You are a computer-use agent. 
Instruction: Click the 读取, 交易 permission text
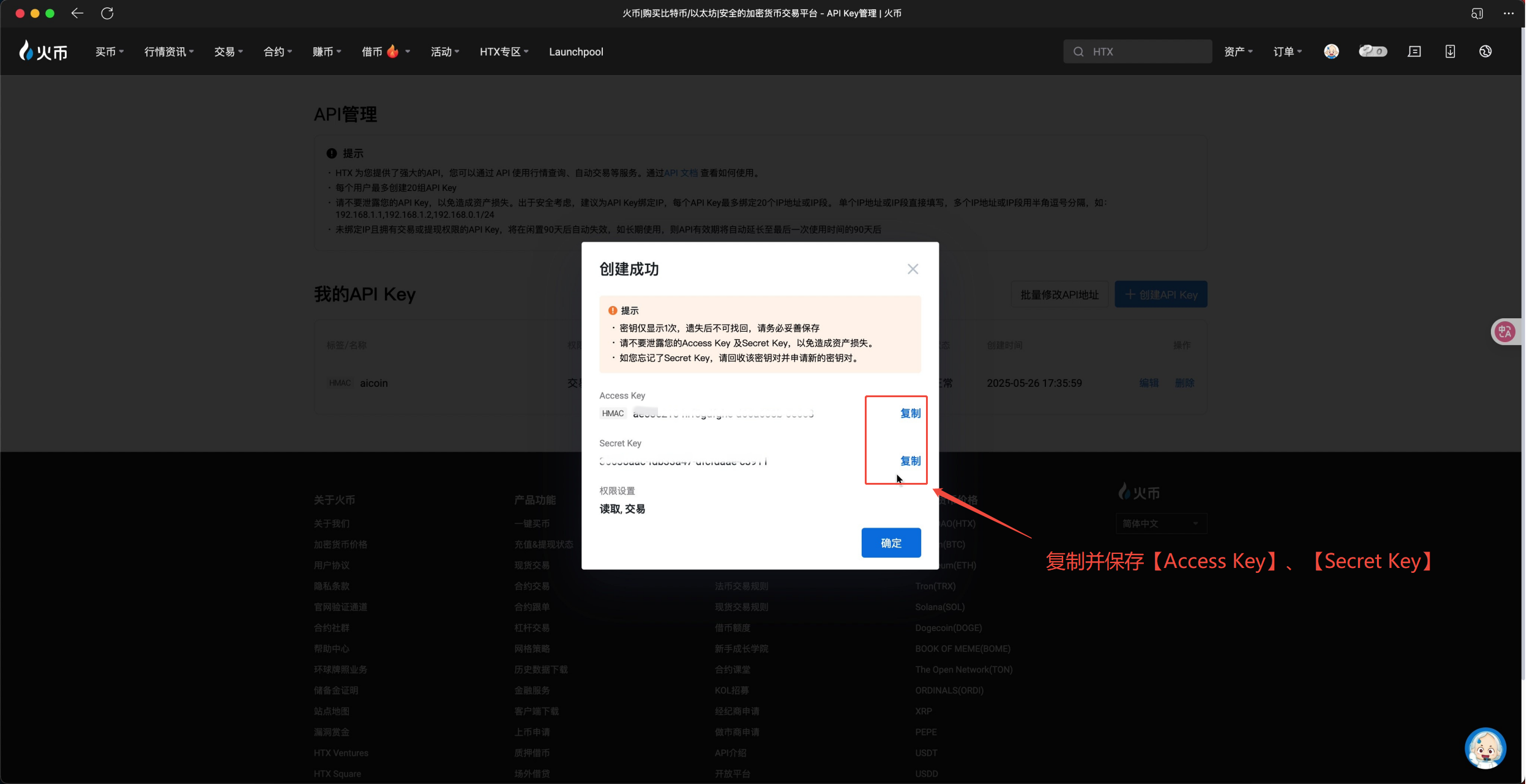click(x=622, y=509)
